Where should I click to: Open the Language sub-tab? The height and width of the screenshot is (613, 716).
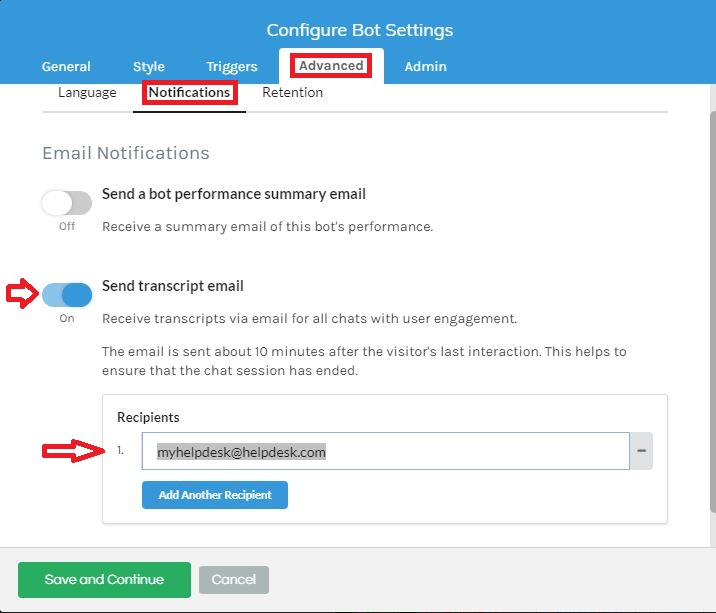click(x=87, y=92)
